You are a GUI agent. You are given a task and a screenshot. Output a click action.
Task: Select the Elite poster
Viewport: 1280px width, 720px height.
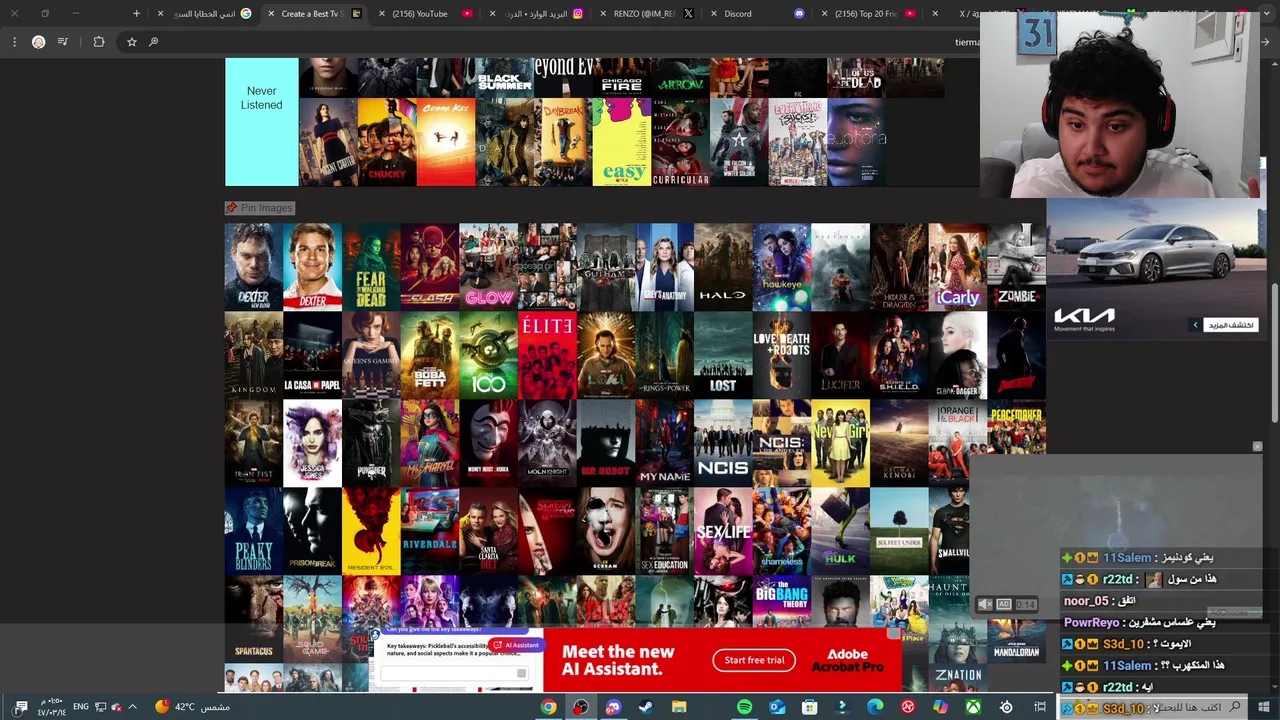(547, 355)
